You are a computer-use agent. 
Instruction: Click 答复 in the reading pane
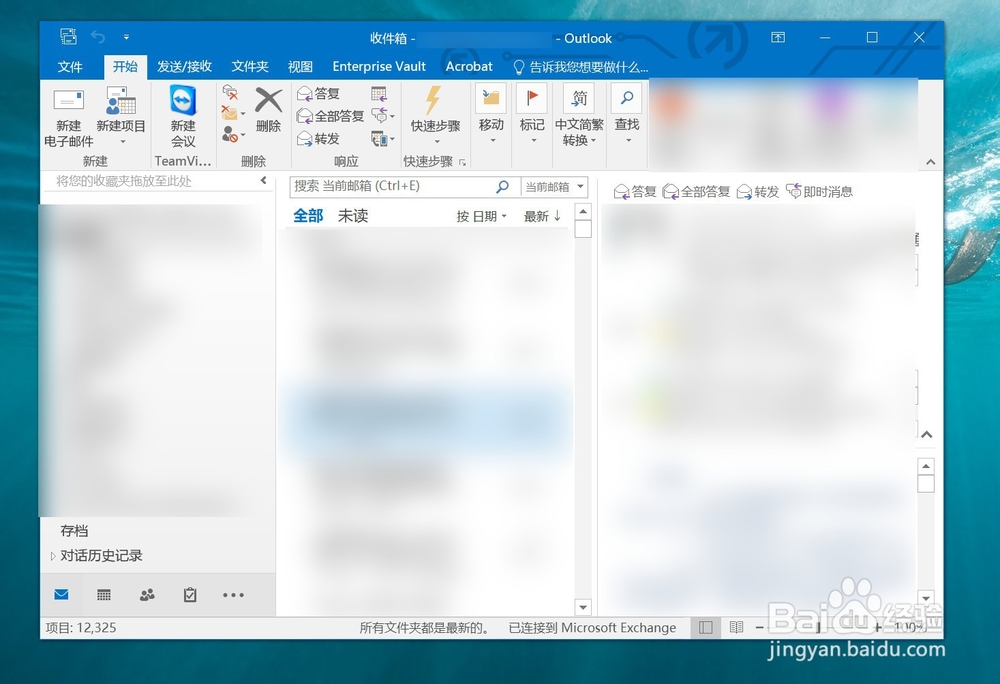coord(635,191)
